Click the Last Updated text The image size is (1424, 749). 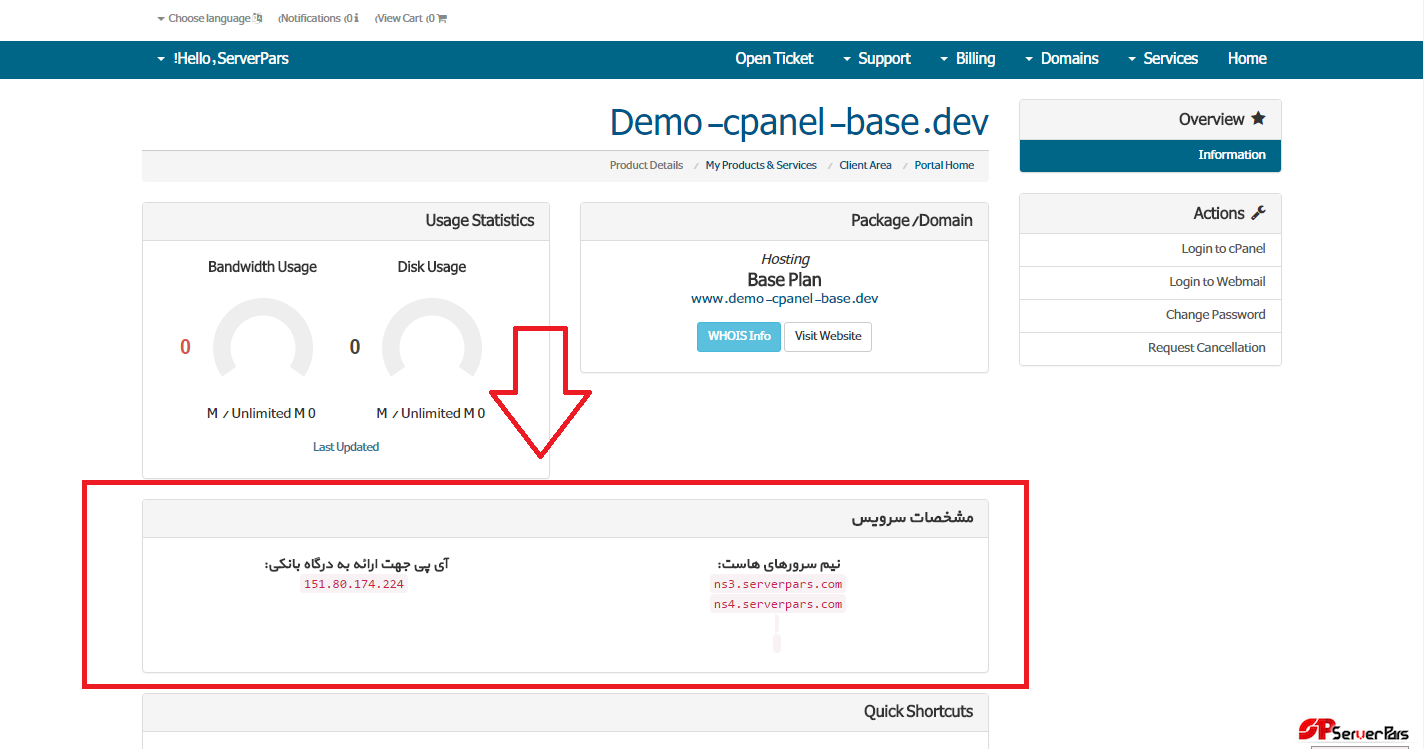346,447
